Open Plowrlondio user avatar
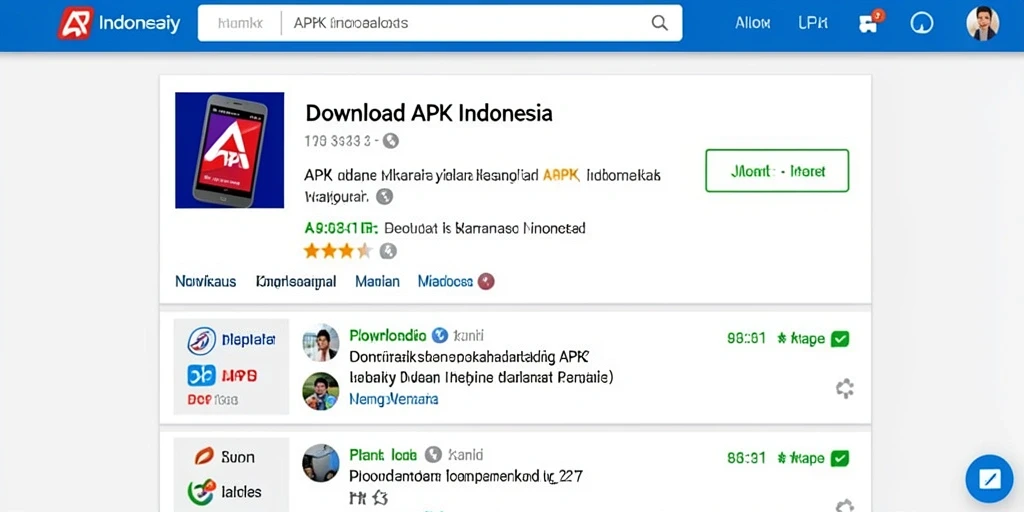Screen dimensions: 1024x512 [x=321, y=342]
